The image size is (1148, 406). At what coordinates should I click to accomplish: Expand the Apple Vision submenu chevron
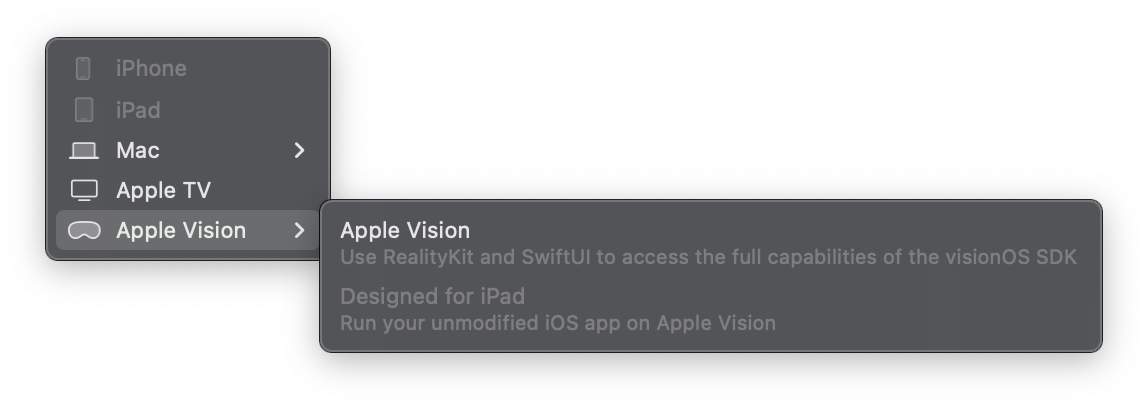(x=299, y=230)
